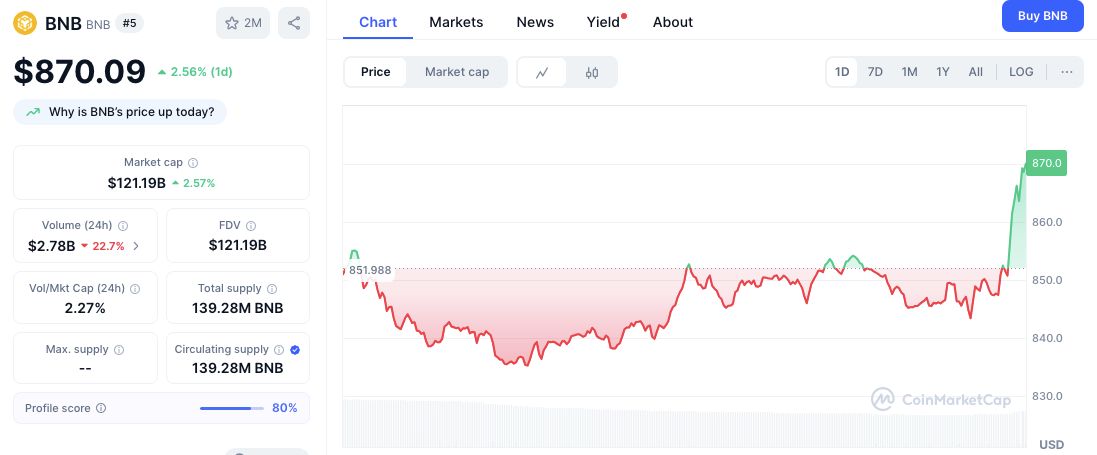
Task: Switch to line chart view icon
Action: point(542,72)
